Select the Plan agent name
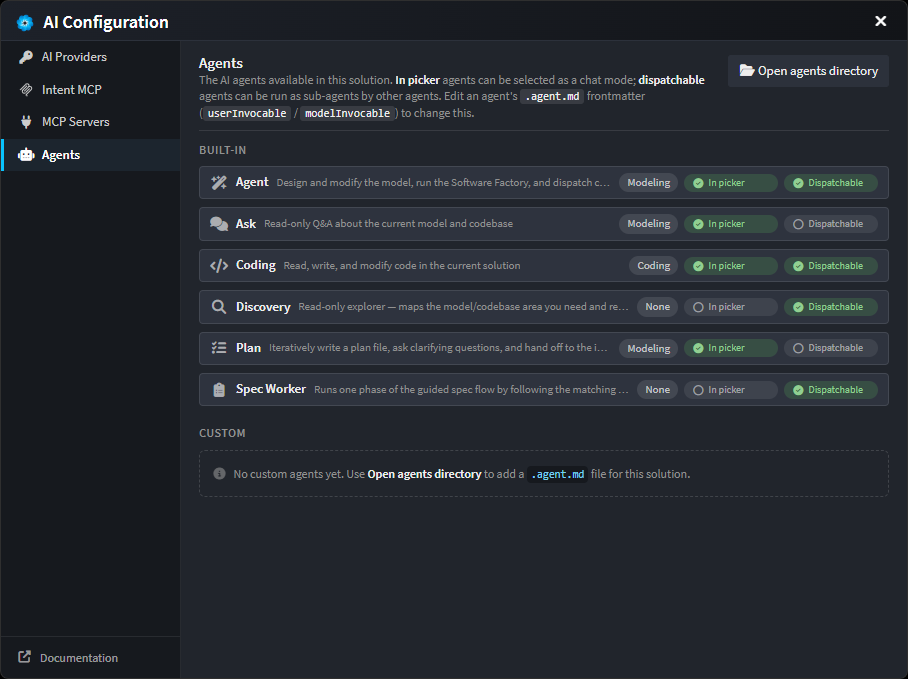 pyautogui.click(x=248, y=348)
